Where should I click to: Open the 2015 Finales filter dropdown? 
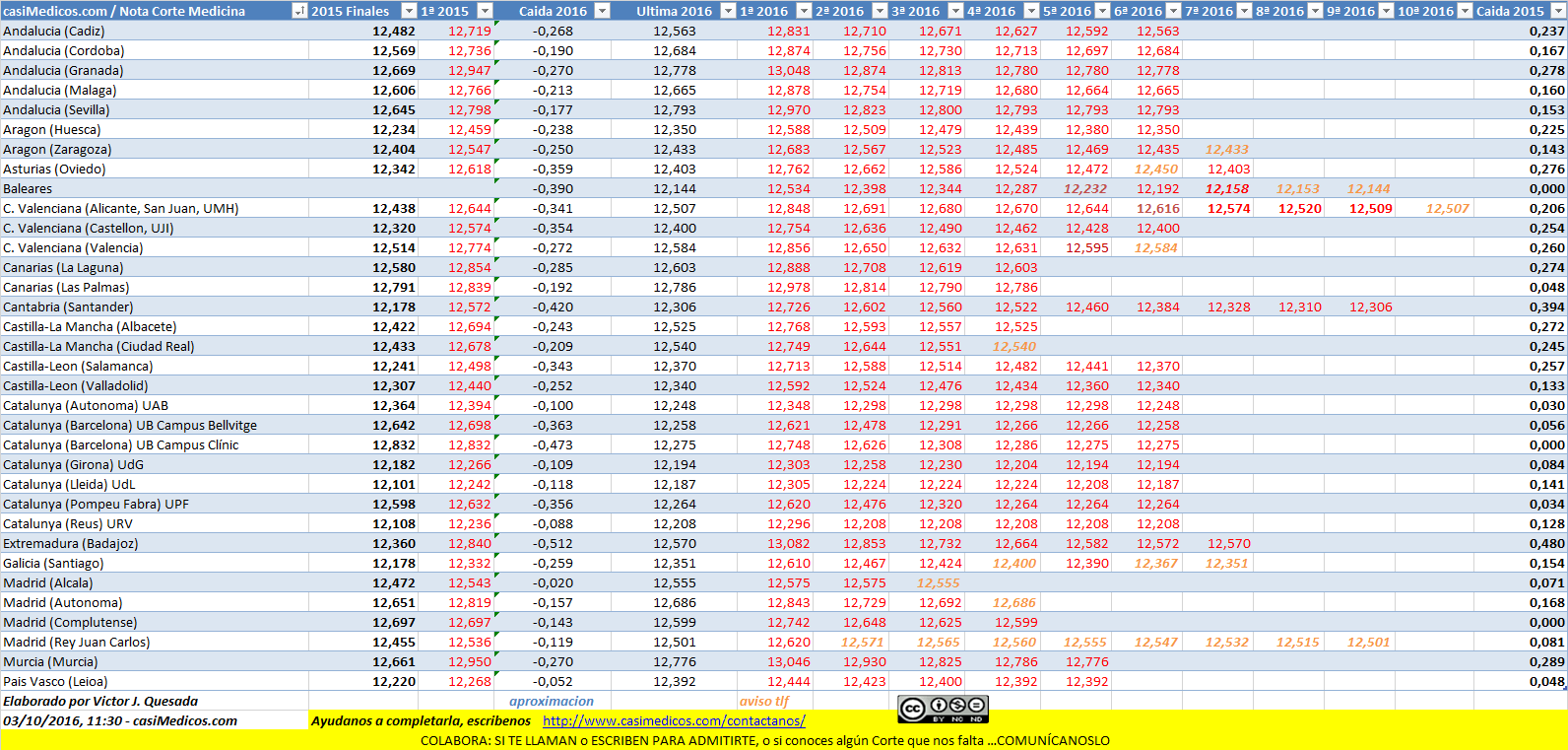pos(410,11)
